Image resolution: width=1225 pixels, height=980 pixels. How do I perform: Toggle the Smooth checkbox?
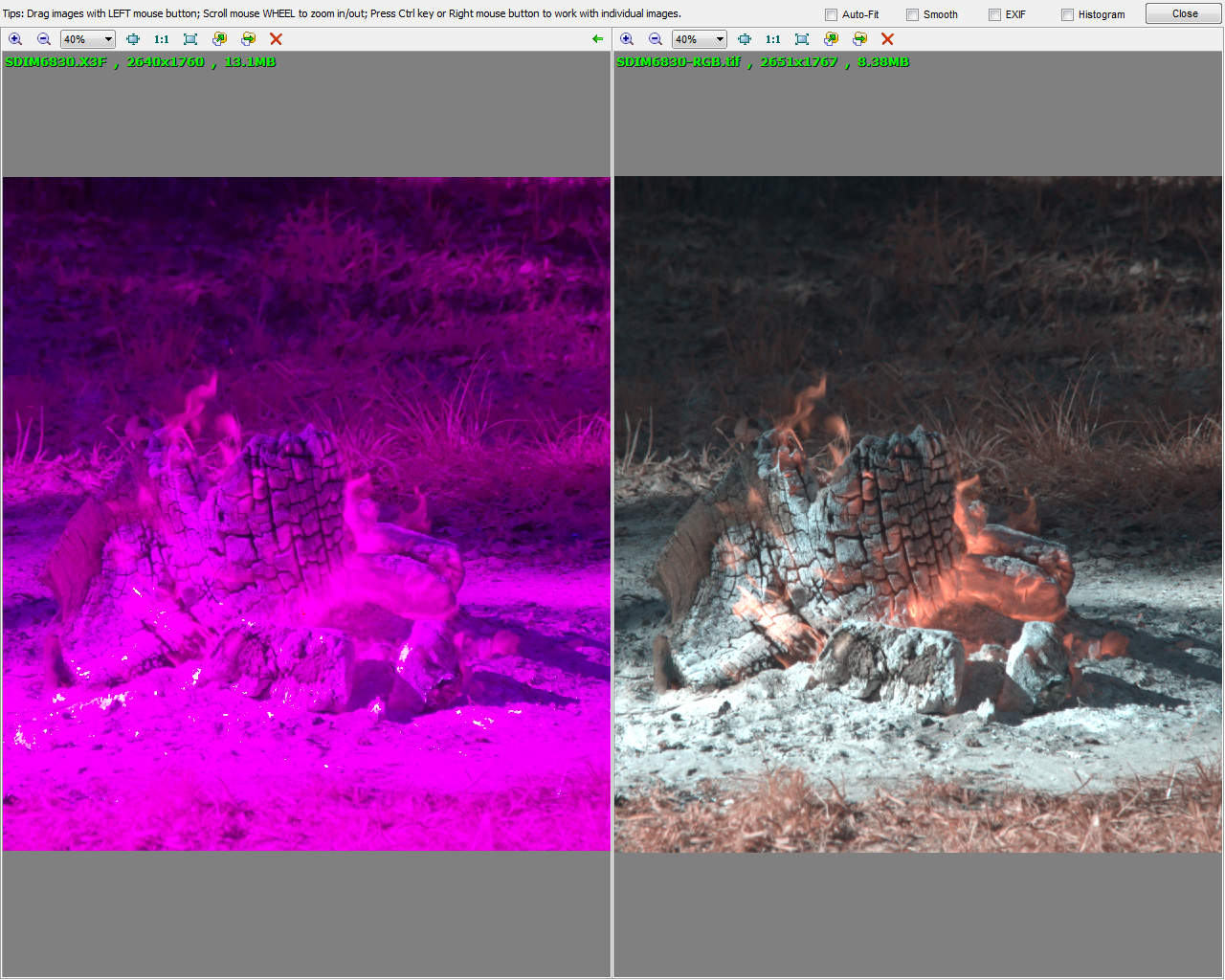point(913,14)
